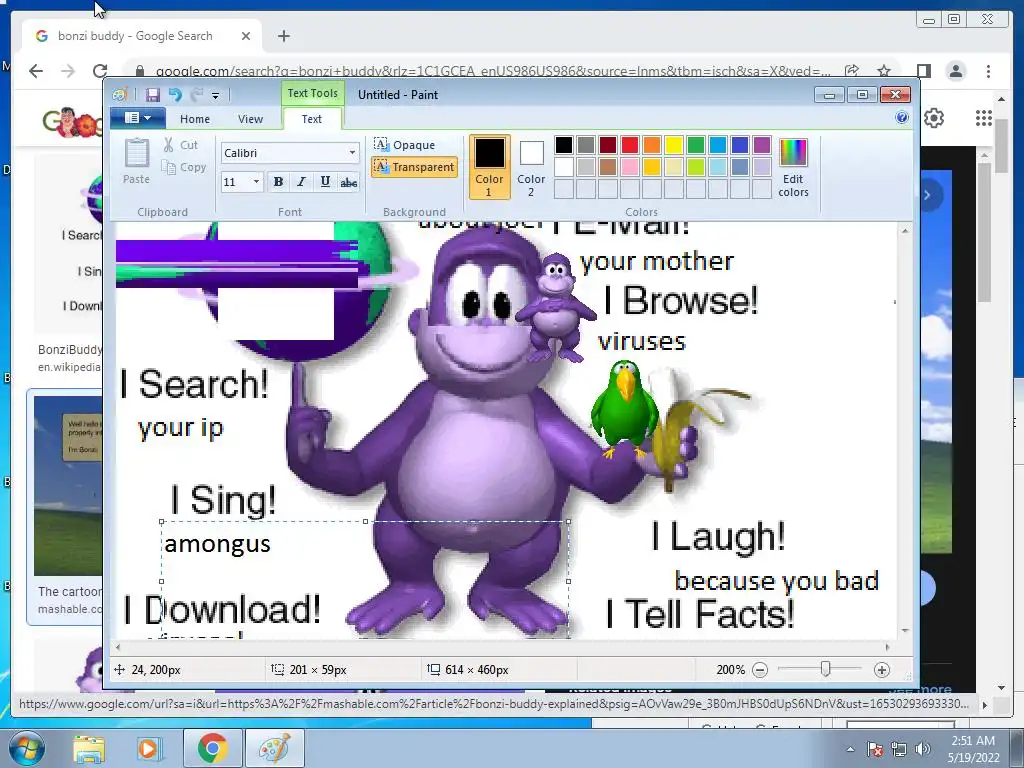Open the blue Paint file menu button
Image resolution: width=1024 pixels, height=768 pixels.
pyautogui.click(x=137, y=118)
